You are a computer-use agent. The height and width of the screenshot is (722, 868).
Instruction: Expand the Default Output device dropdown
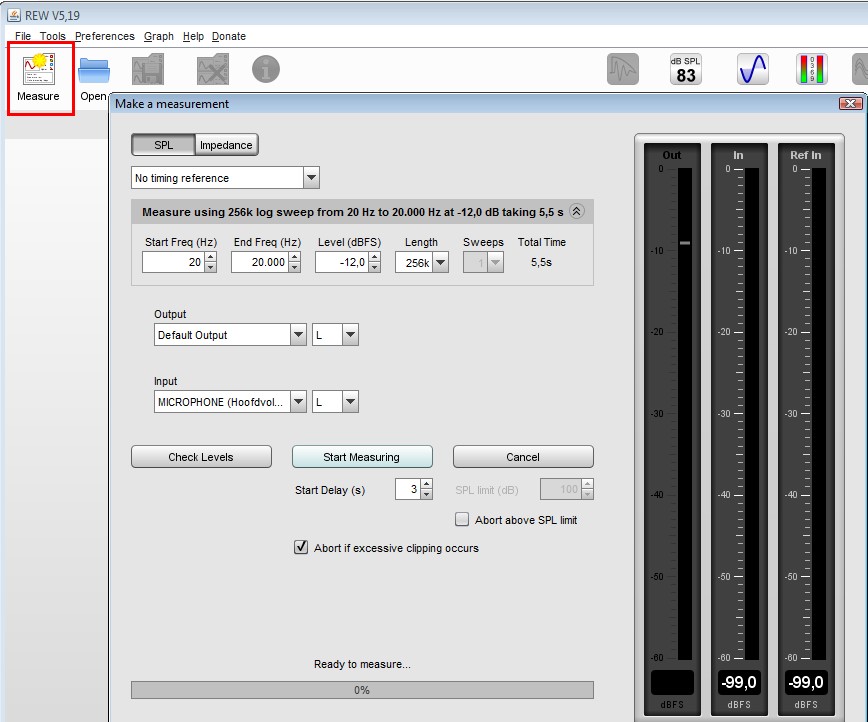(x=298, y=335)
